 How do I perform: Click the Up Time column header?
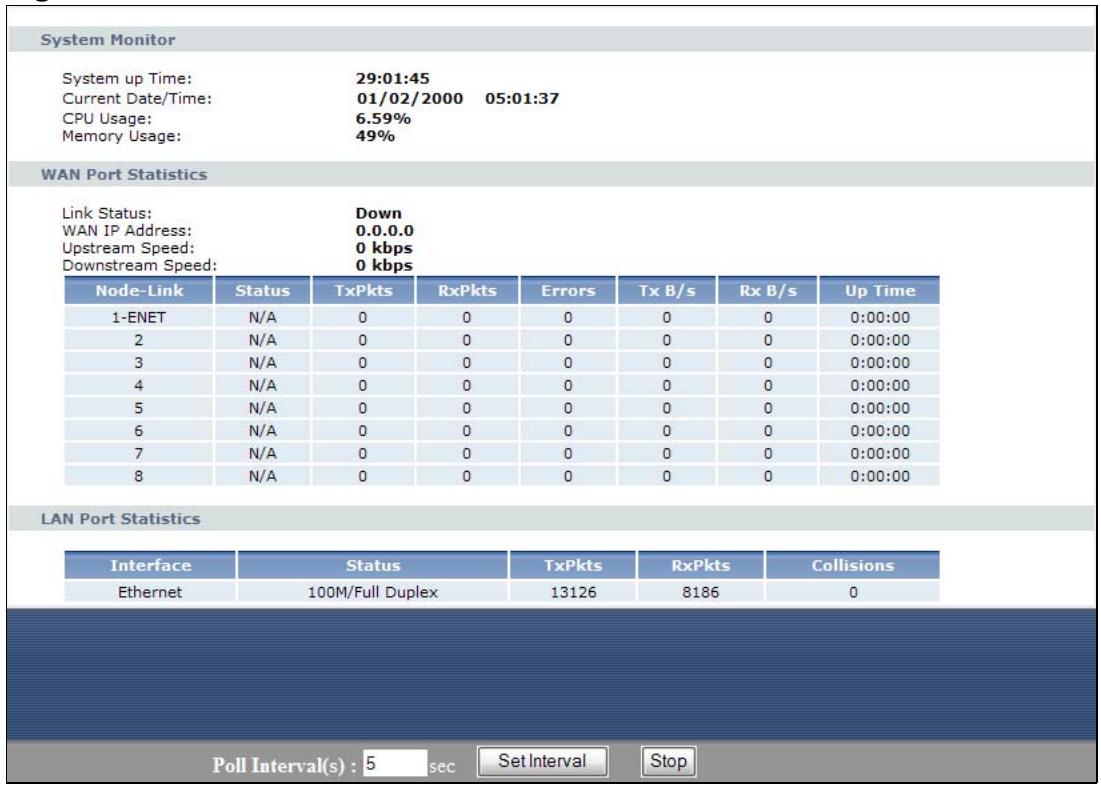[x=880, y=291]
